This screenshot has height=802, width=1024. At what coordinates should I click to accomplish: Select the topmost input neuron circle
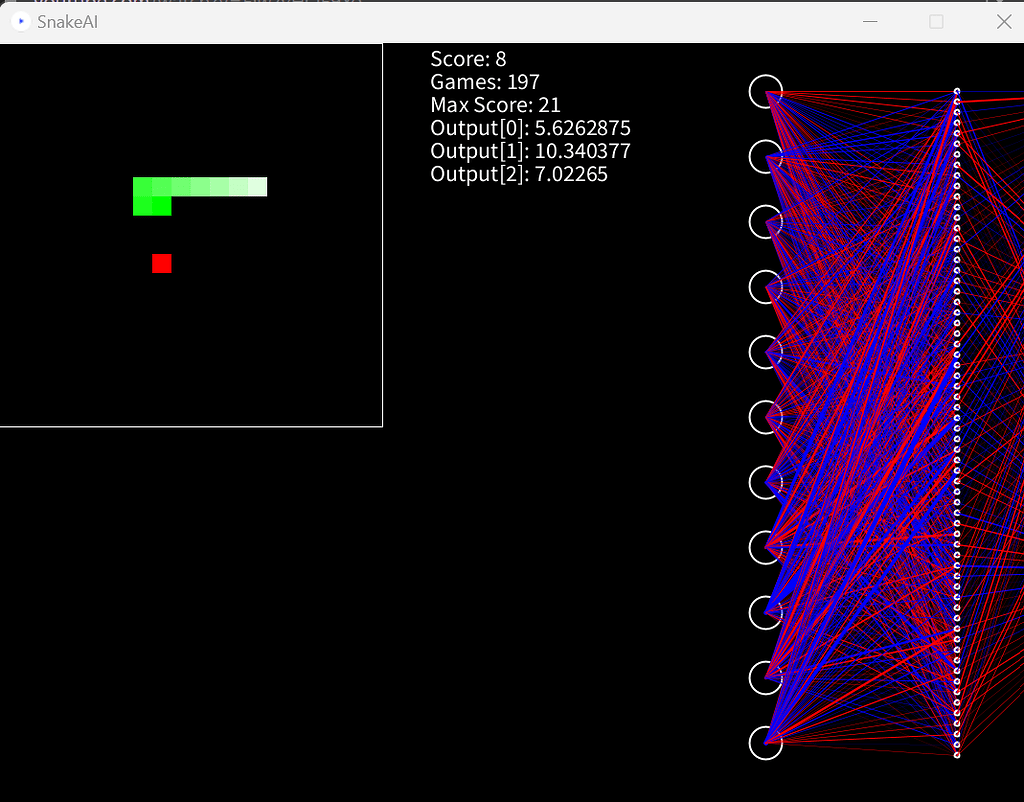click(765, 91)
